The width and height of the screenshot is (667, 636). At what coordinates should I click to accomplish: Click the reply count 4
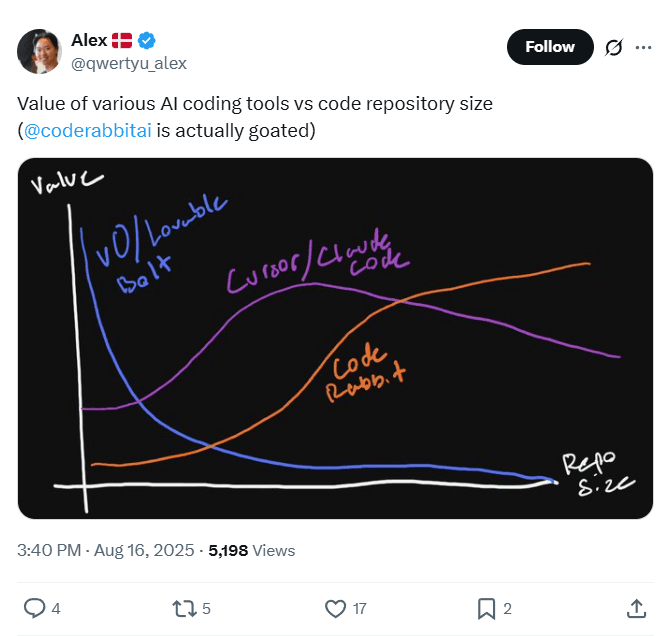click(56, 608)
